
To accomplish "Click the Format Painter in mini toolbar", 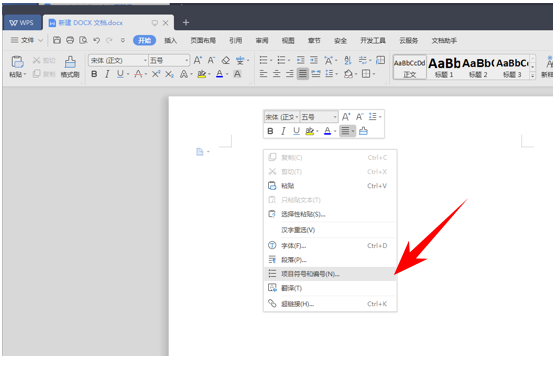I will tap(363, 131).
